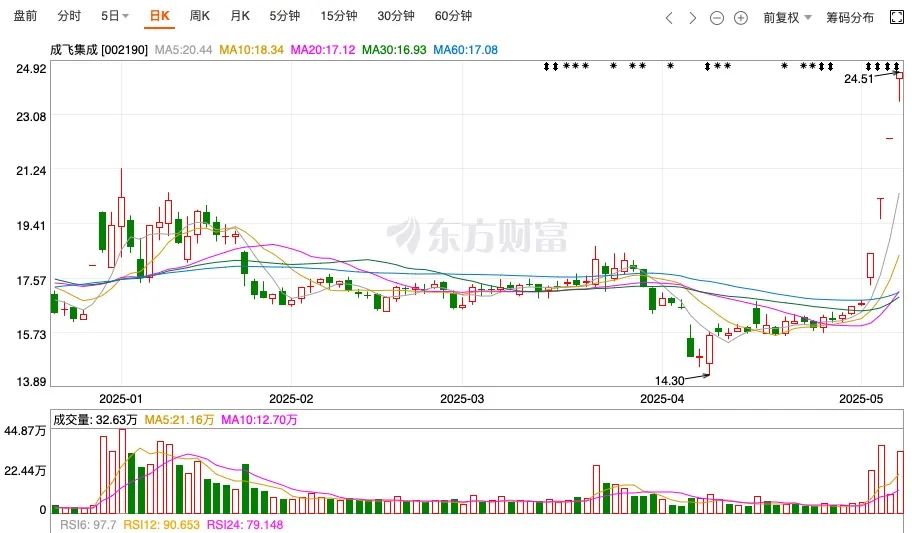Open the 5日 period dropdown
The image size is (912, 533).
[115, 17]
